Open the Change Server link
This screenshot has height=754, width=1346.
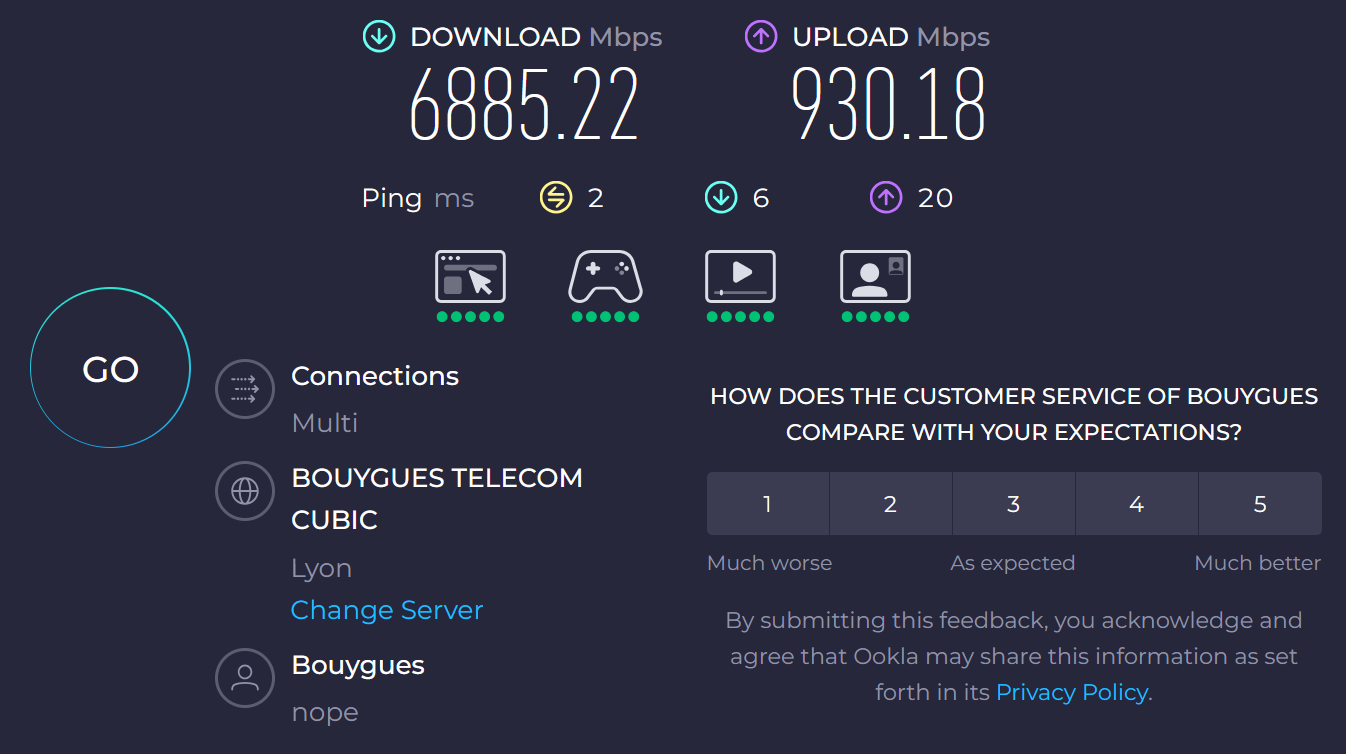point(387,610)
